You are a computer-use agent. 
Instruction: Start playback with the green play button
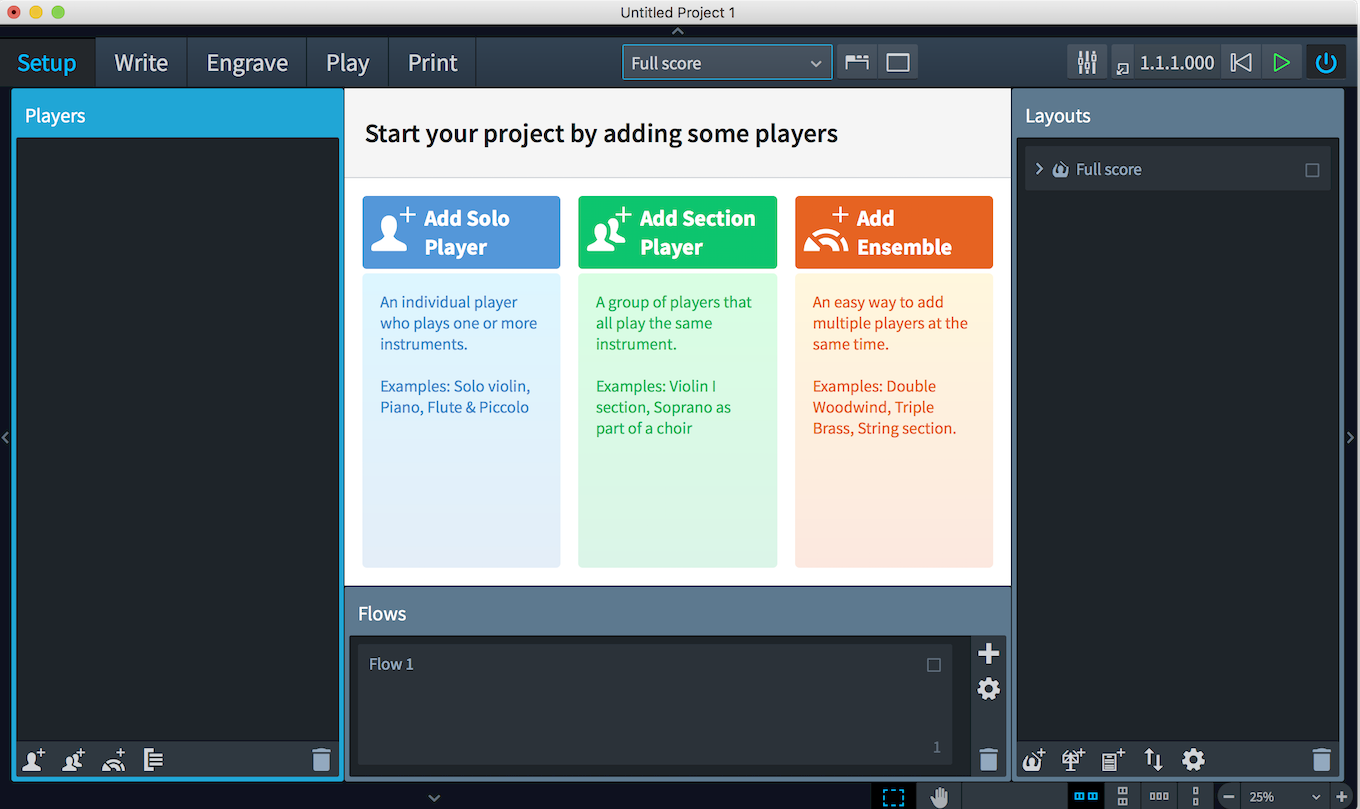[x=1281, y=62]
